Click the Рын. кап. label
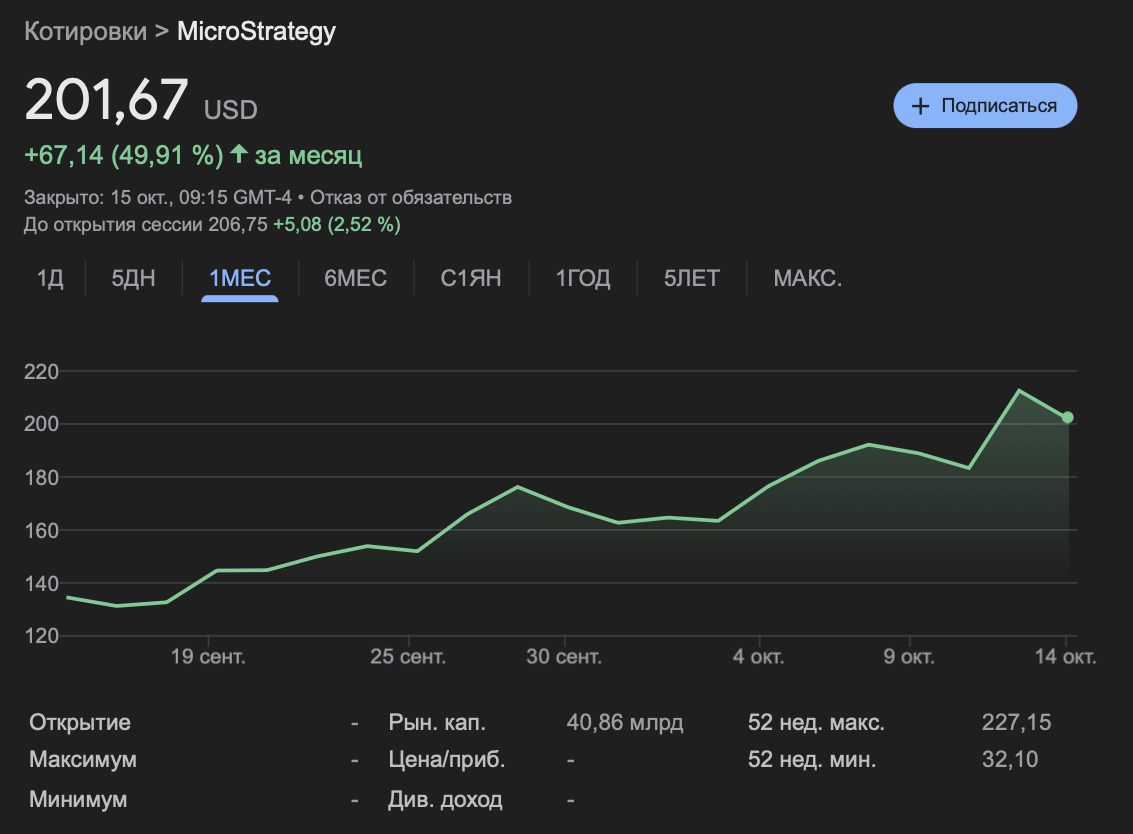 (x=437, y=722)
